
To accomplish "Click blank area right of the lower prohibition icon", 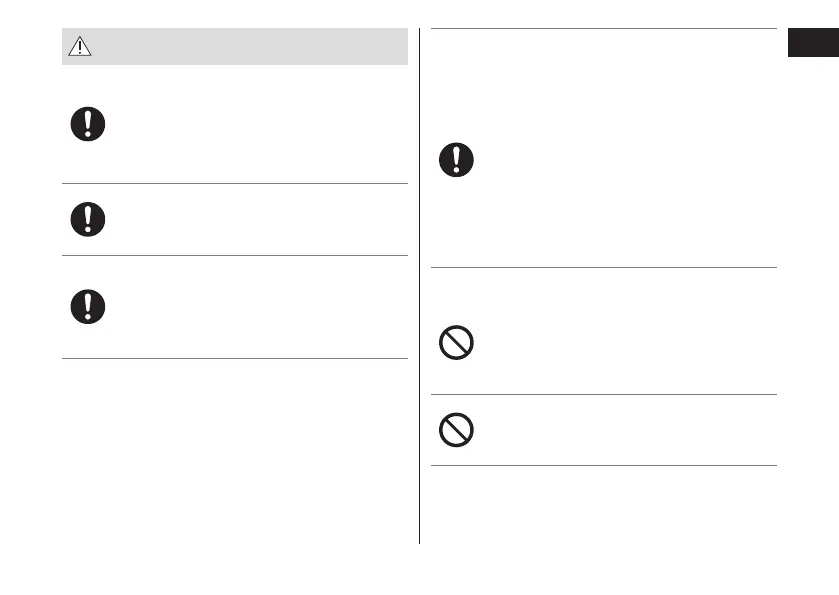I will pyautogui.click(x=620, y=430).
